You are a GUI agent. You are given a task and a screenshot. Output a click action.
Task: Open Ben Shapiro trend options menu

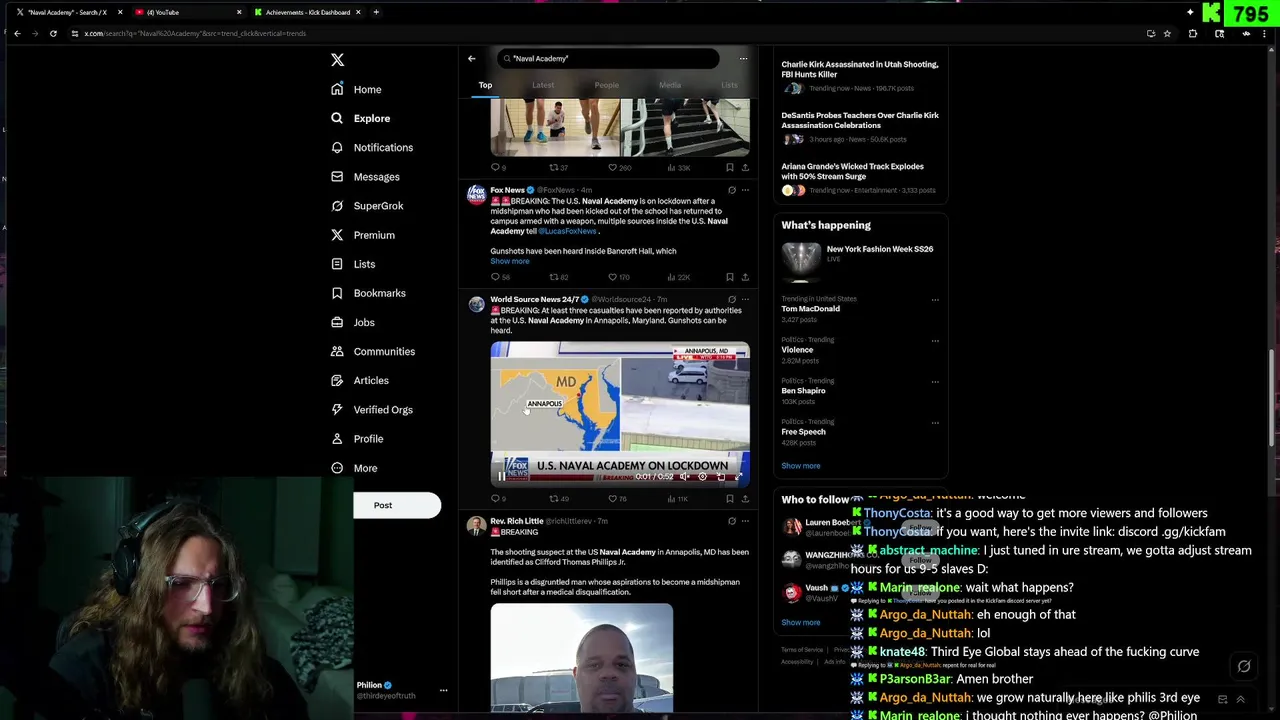tap(935, 381)
